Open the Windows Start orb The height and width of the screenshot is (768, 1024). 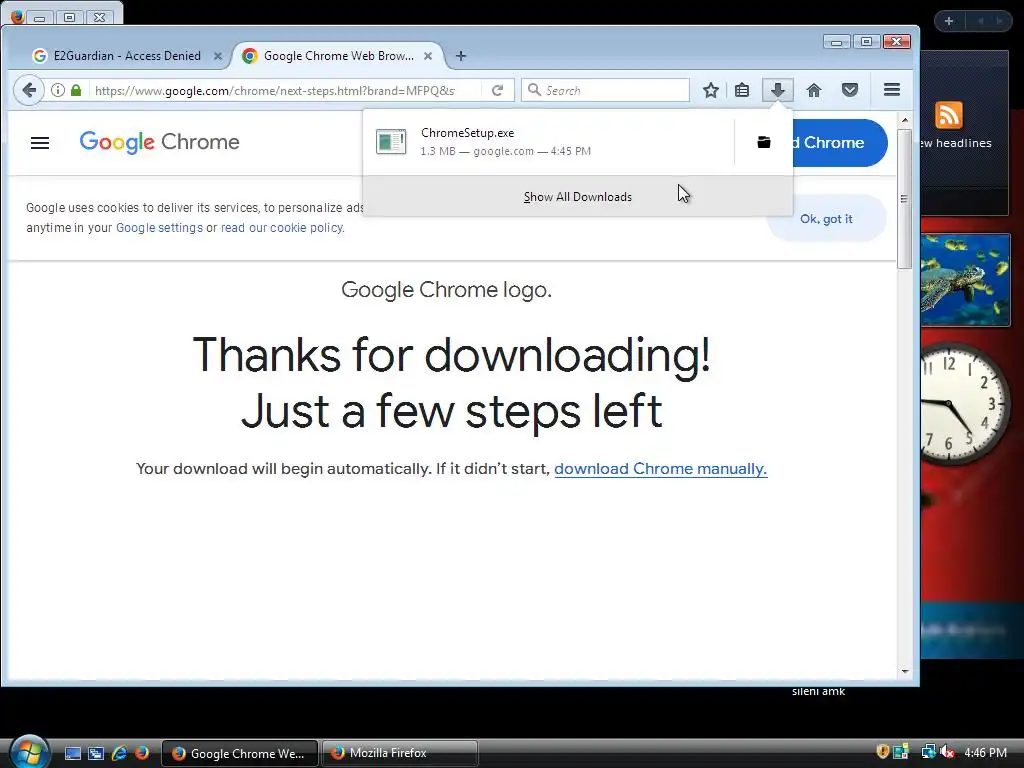point(29,752)
